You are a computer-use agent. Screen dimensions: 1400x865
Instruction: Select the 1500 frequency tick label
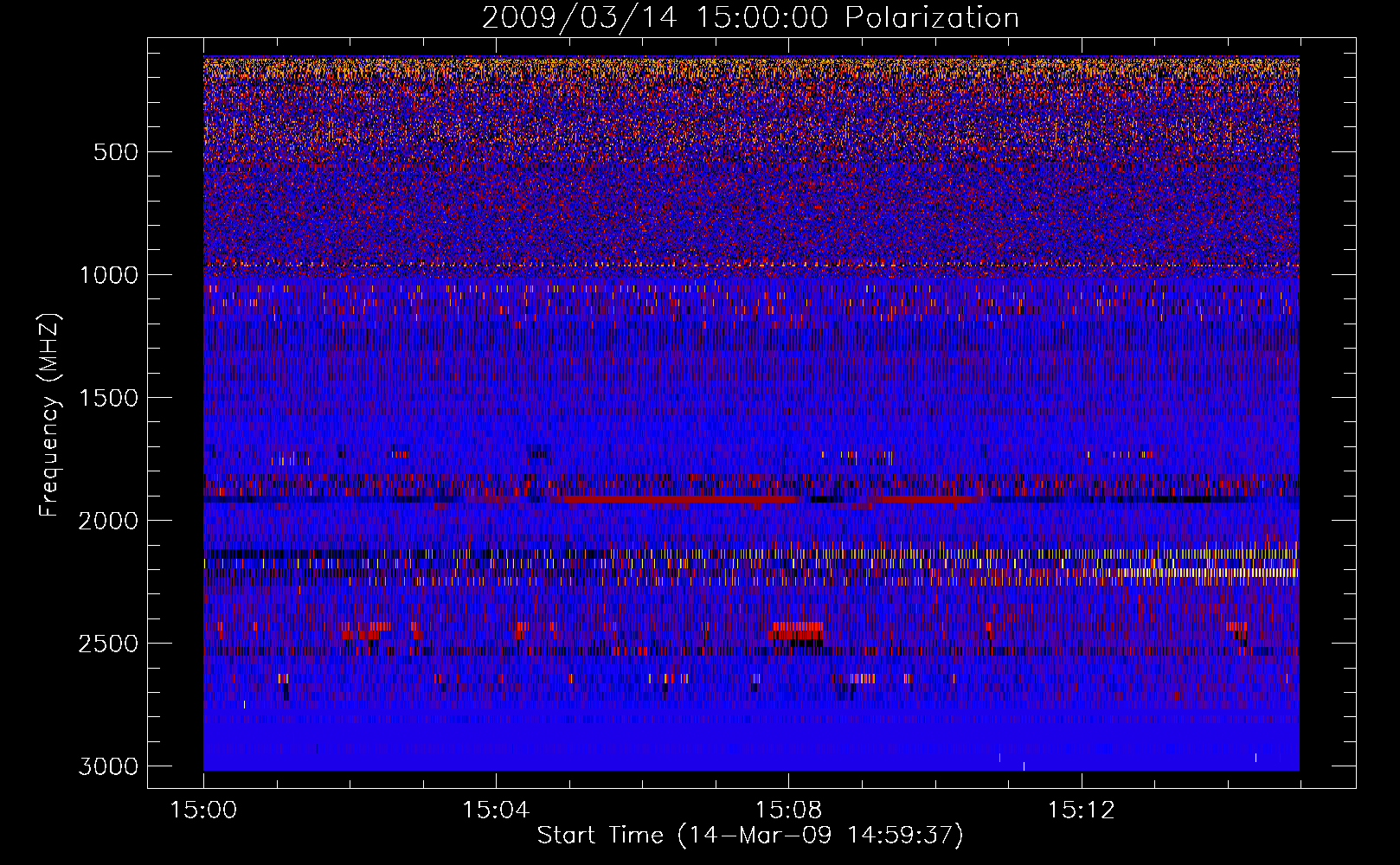[x=108, y=398]
